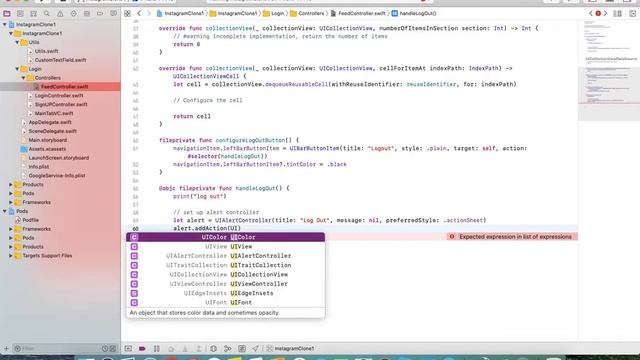Collapse the Utils folder
Viewport: 640px width, 360px height.
tap(17, 42)
